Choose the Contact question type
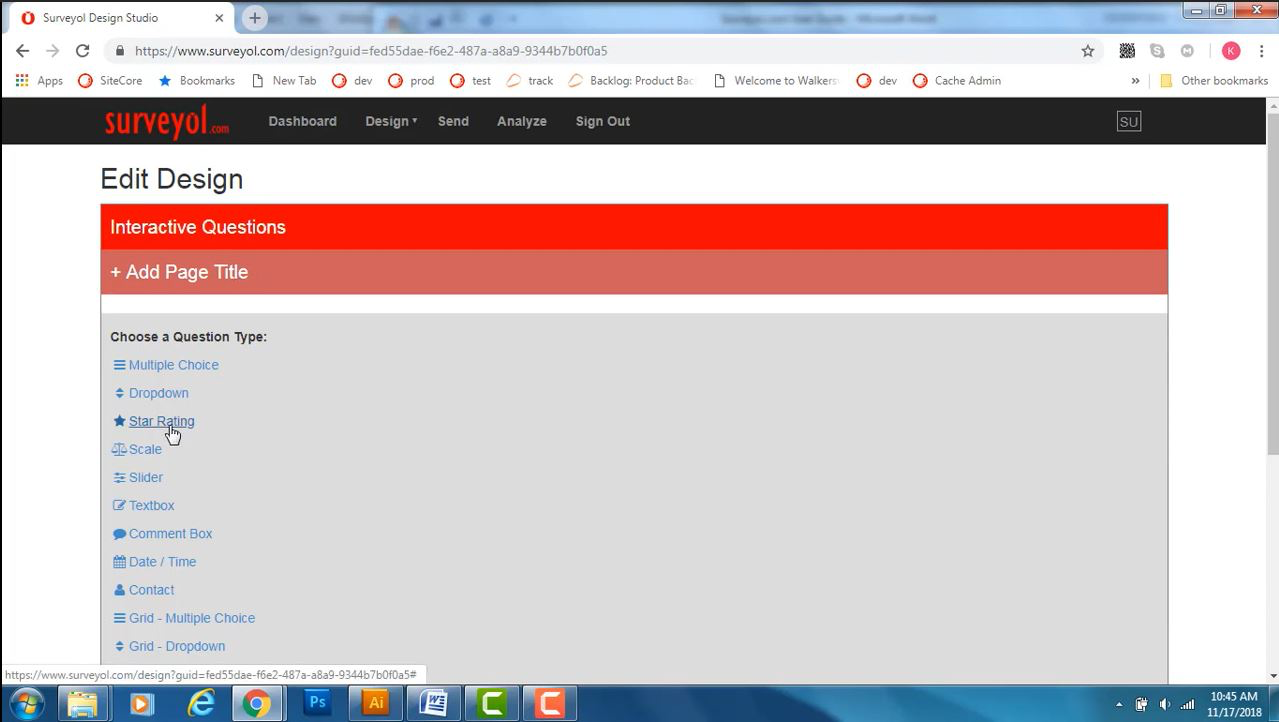Screen dimensions: 1279x722 pyautogui.click(x=151, y=590)
